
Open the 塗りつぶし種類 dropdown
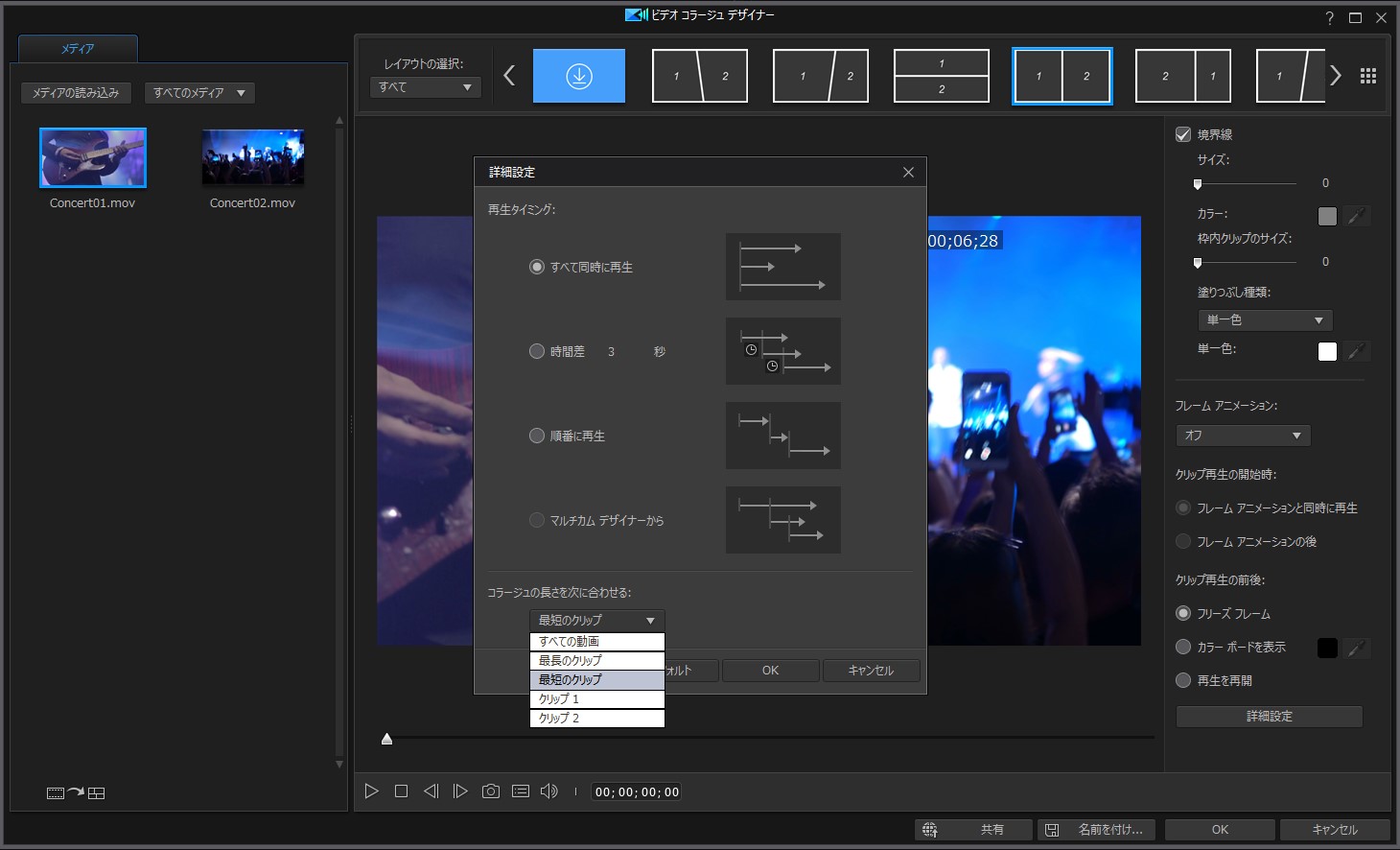pyautogui.click(x=1265, y=320)
